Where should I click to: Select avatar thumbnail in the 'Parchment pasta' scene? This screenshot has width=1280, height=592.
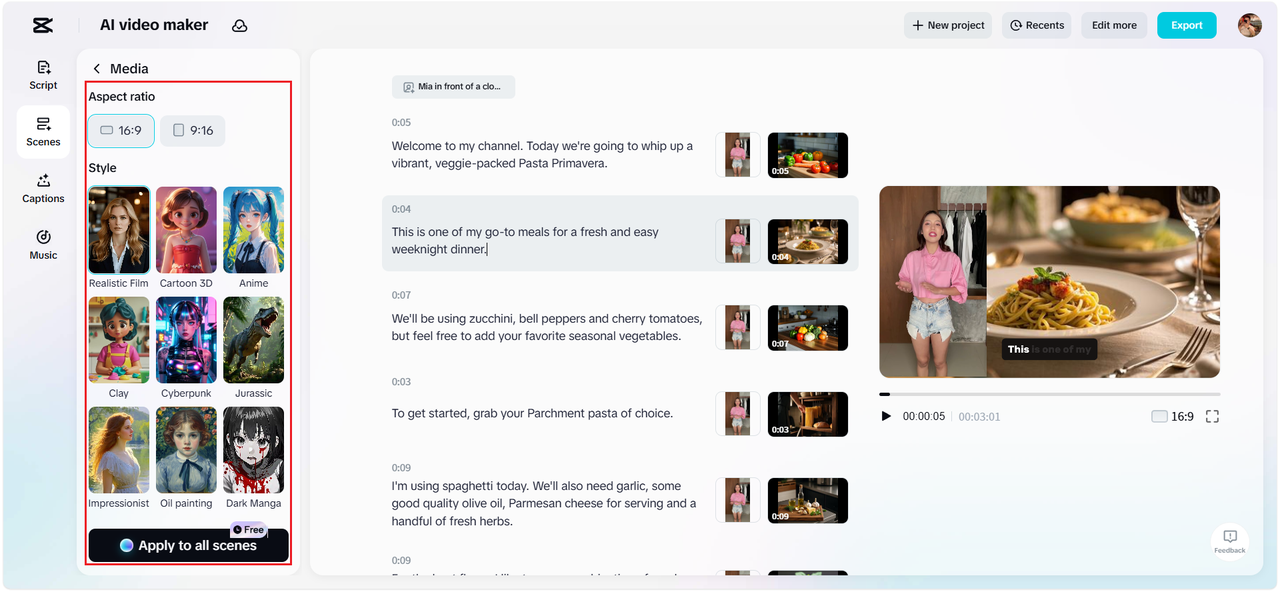tap(738, 414)
